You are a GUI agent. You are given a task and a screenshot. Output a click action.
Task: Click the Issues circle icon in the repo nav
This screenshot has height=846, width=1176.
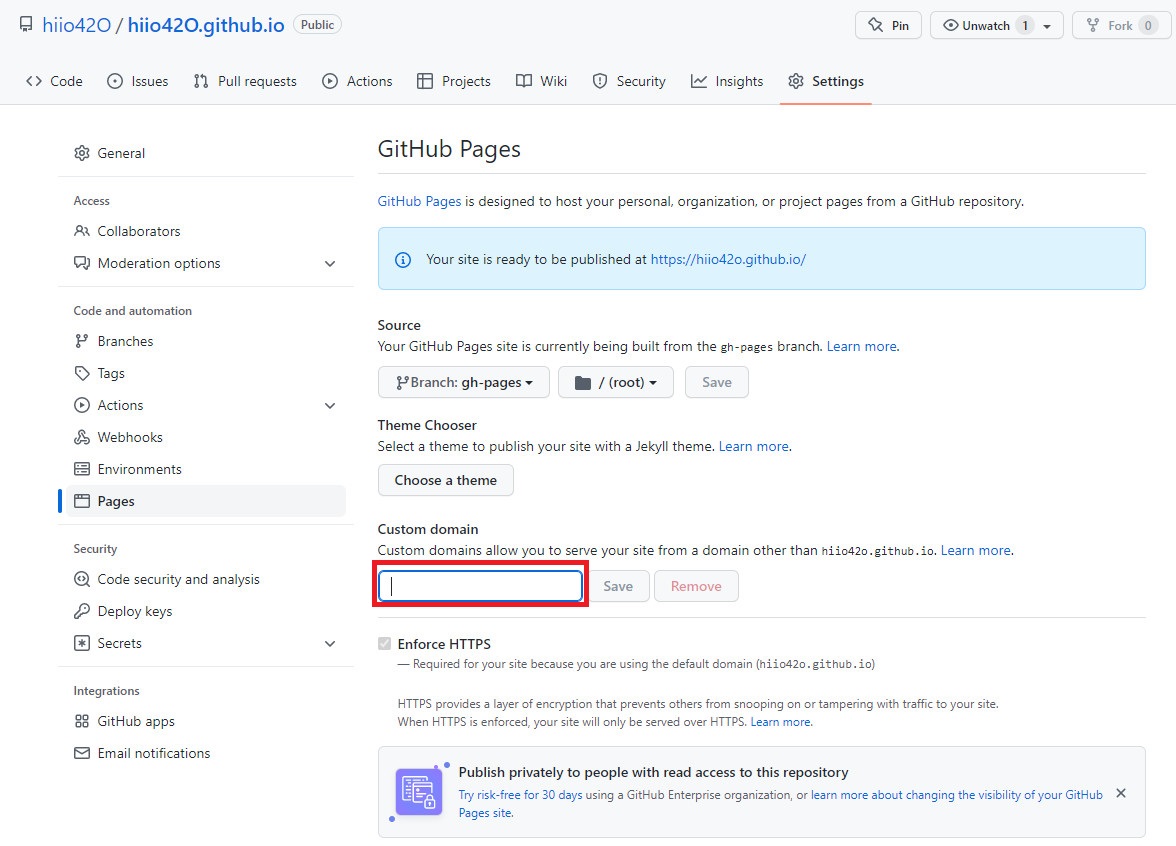115,81
